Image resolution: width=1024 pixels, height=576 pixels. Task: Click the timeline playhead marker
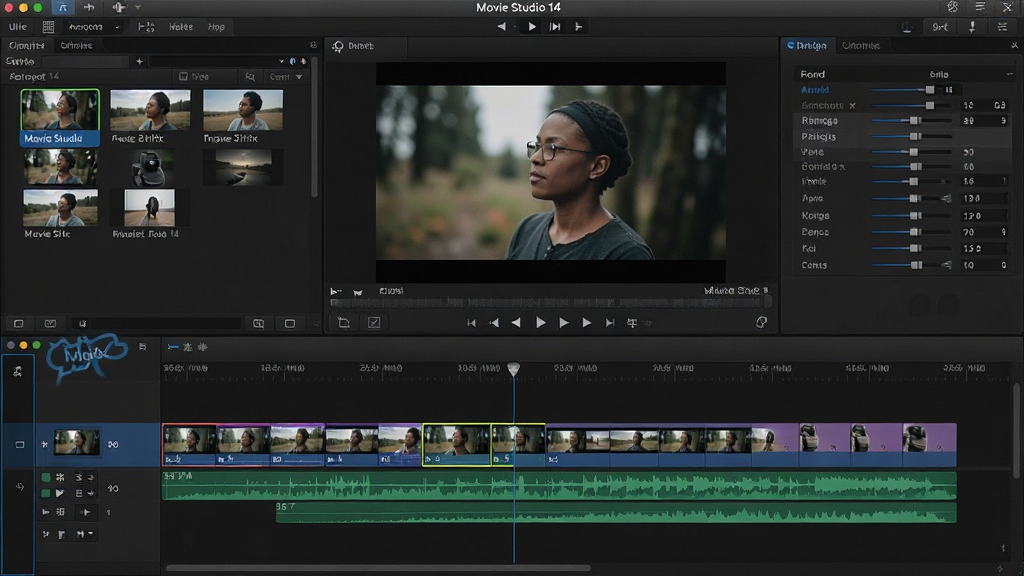[514, 369]
